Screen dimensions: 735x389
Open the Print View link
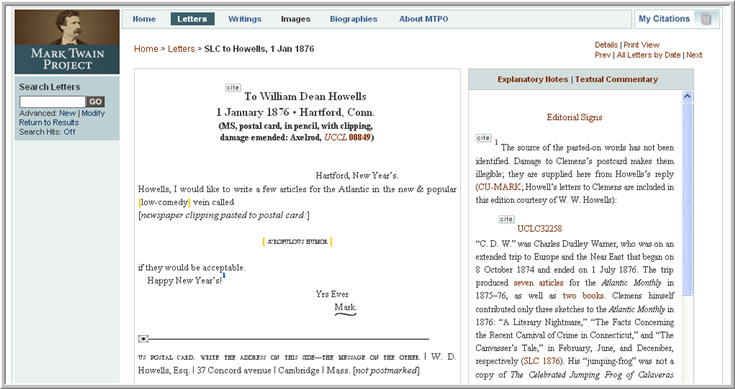(641, 45)
